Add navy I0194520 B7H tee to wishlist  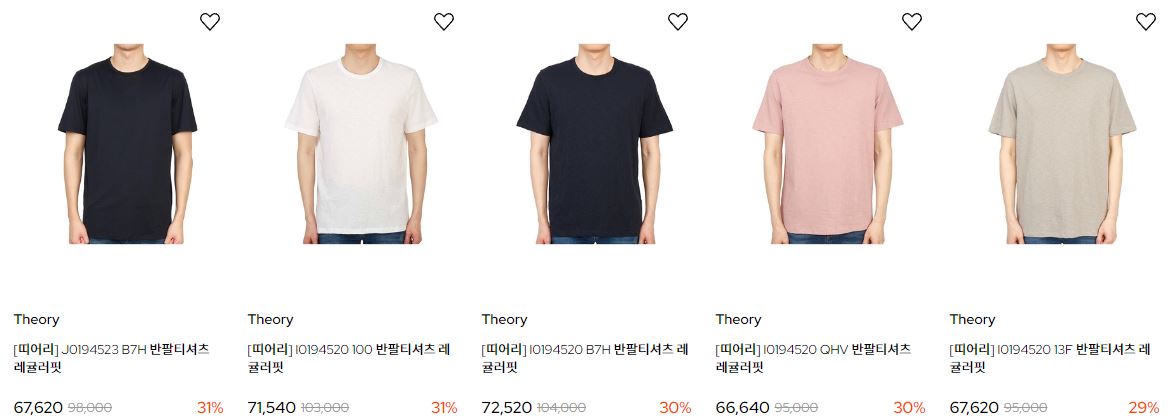[678, 22]
